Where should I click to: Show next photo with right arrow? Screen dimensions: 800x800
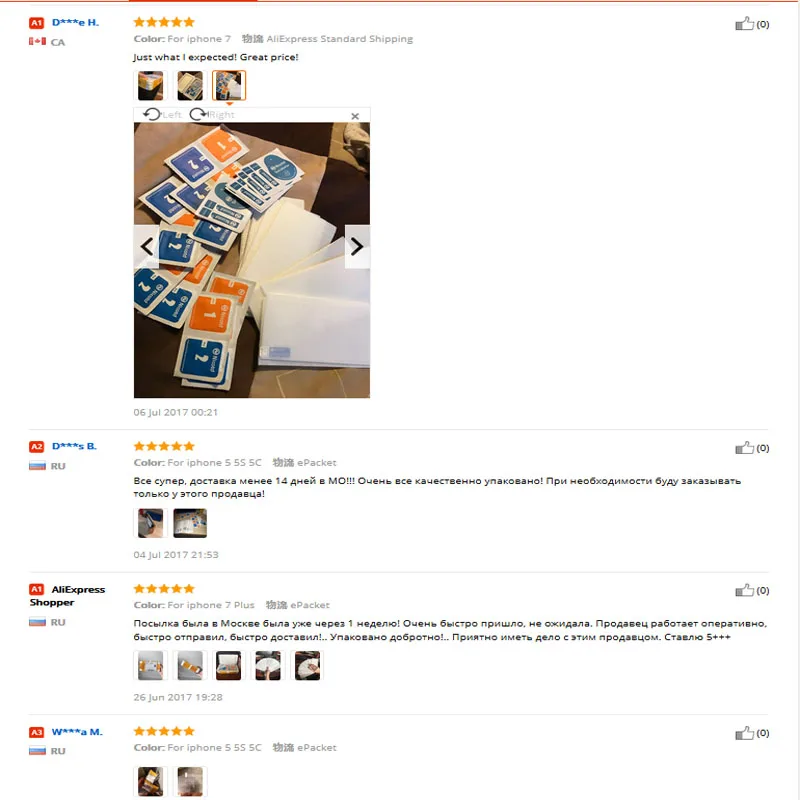coord(357,247)
